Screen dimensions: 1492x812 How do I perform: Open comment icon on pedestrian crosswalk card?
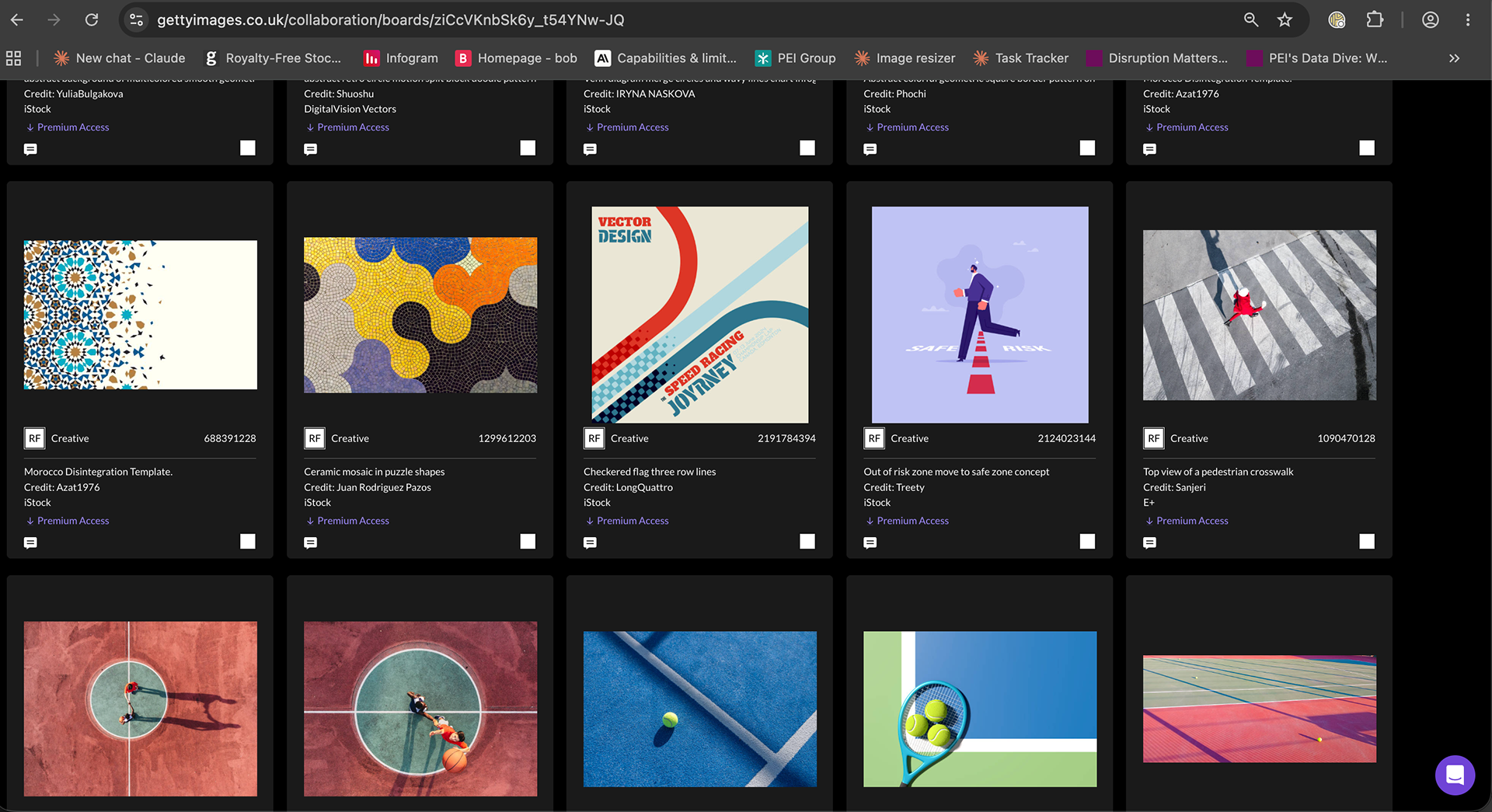coord(1150,542)
